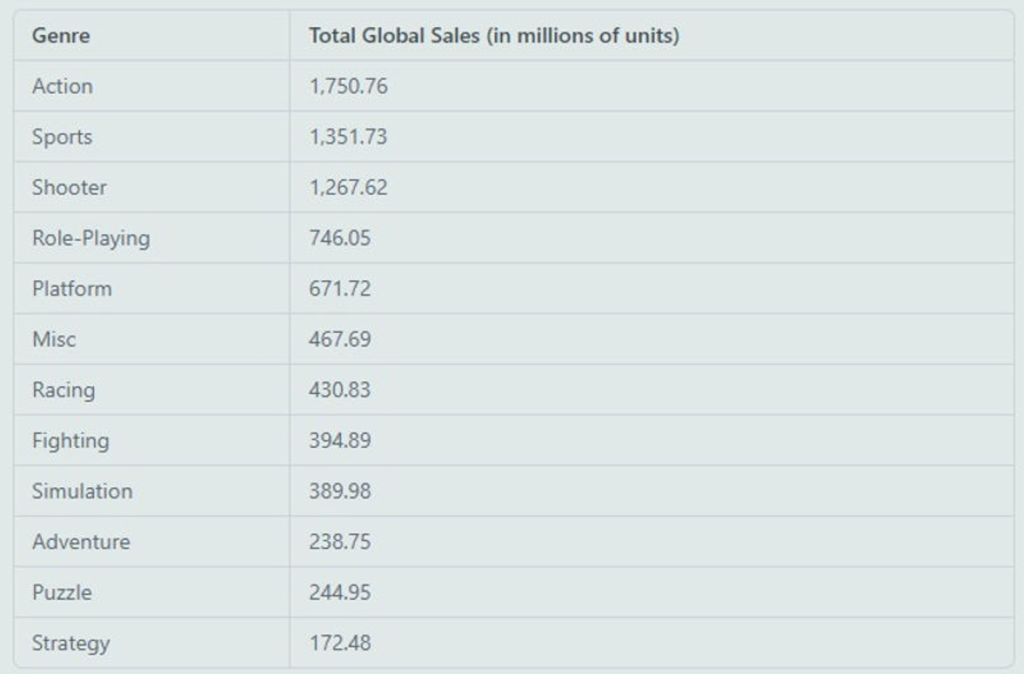Screen dimensions: 1024x674
Task: Click the 467.69 sales value
Action: 340,339
